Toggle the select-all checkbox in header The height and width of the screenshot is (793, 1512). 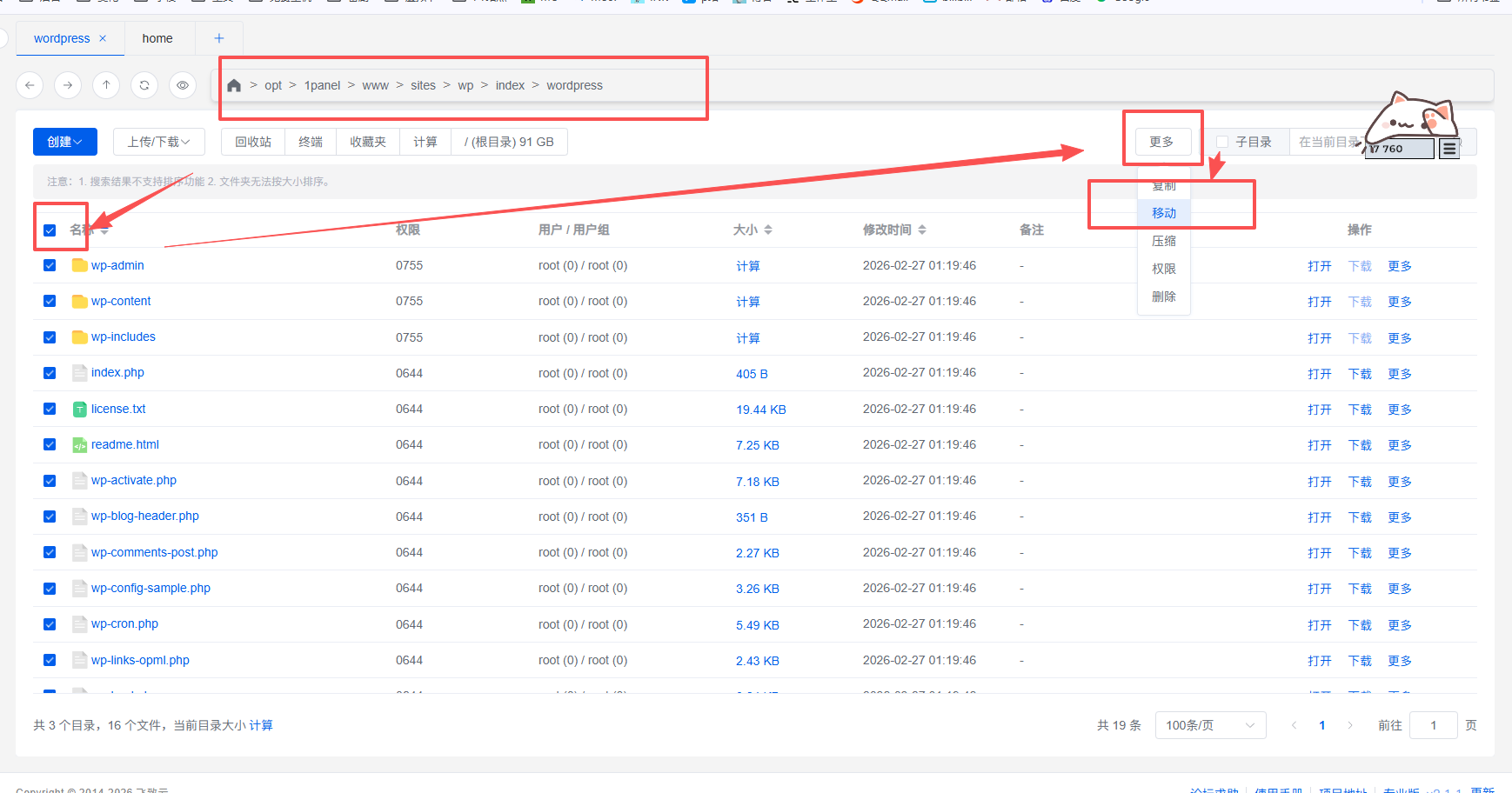tap(50, 230)
